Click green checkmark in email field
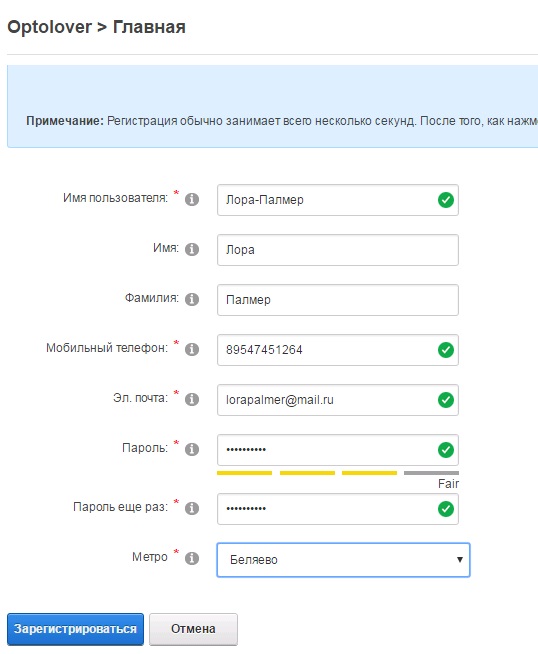Image resolution: width=538 pixels, height=654 pixels. point(445,400)
